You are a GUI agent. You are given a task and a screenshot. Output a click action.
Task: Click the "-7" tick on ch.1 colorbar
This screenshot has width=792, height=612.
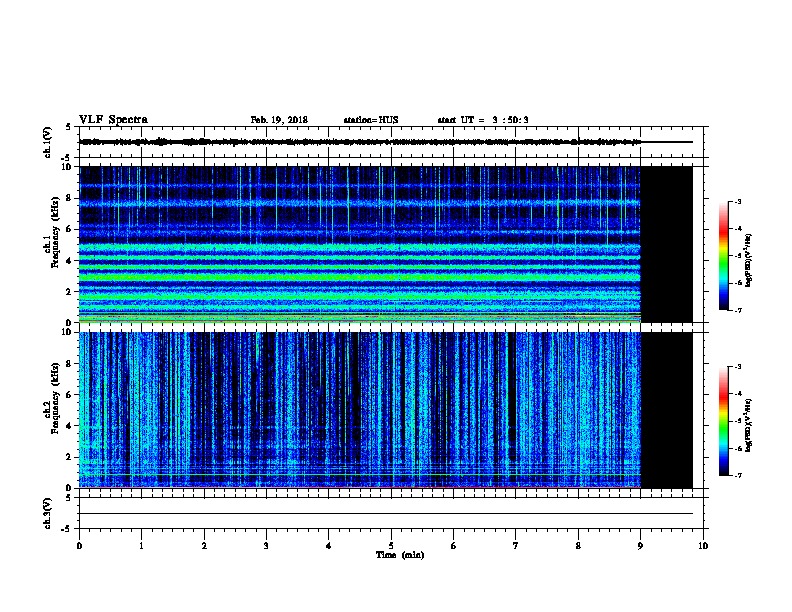tap(737, 310)
